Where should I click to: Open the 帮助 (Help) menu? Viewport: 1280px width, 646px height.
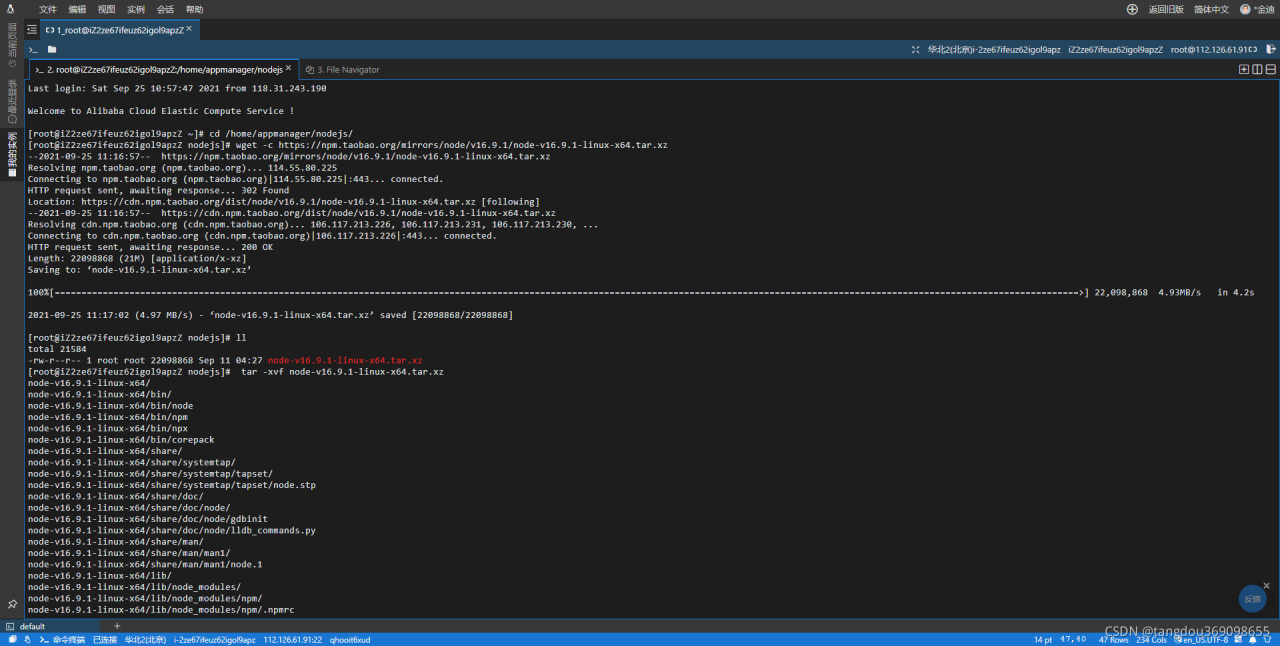194,9
